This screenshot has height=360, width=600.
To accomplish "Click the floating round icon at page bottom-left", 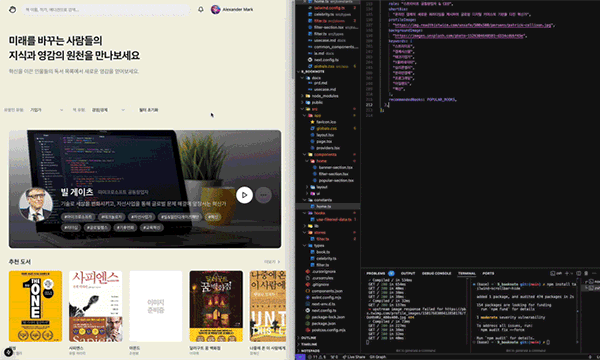I will [x=8, y=352].
